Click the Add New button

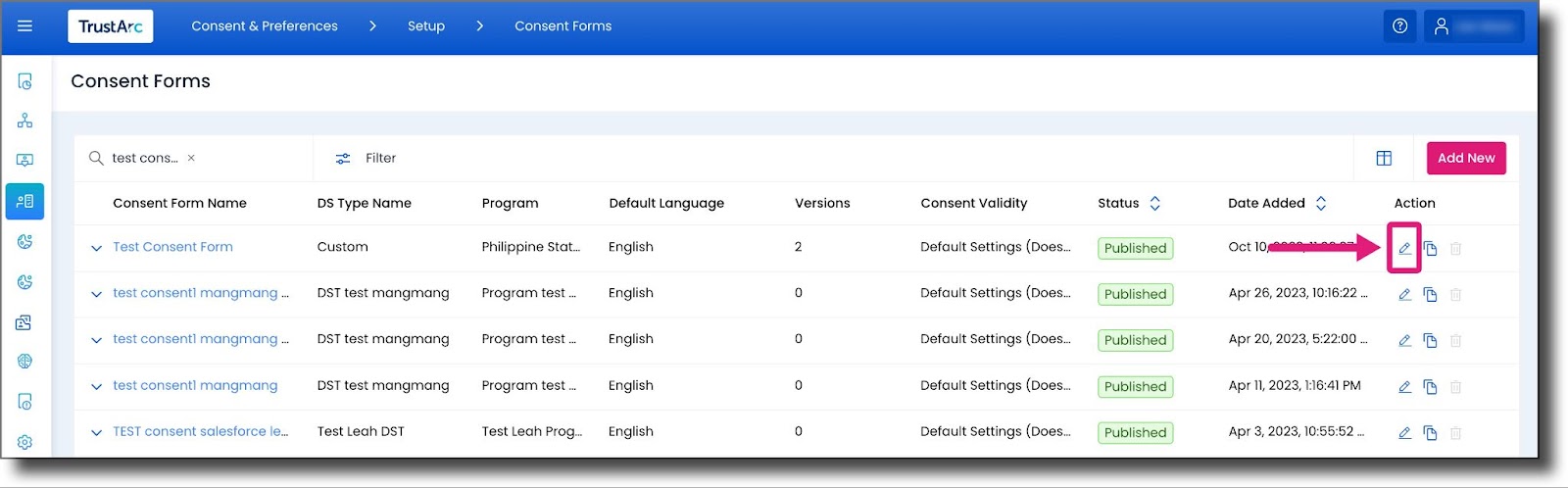1466,158
